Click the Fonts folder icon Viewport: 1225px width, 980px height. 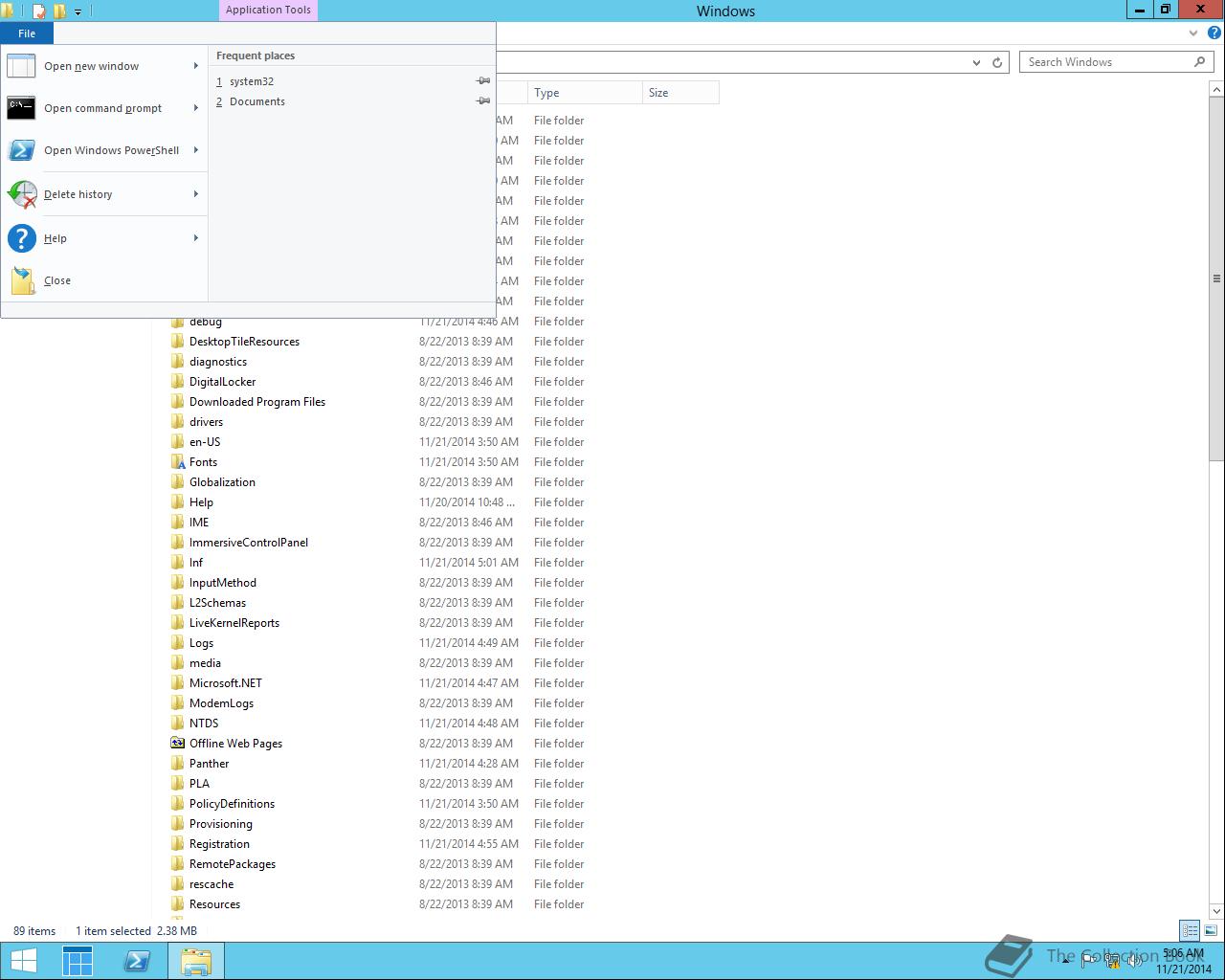point(178,462)
